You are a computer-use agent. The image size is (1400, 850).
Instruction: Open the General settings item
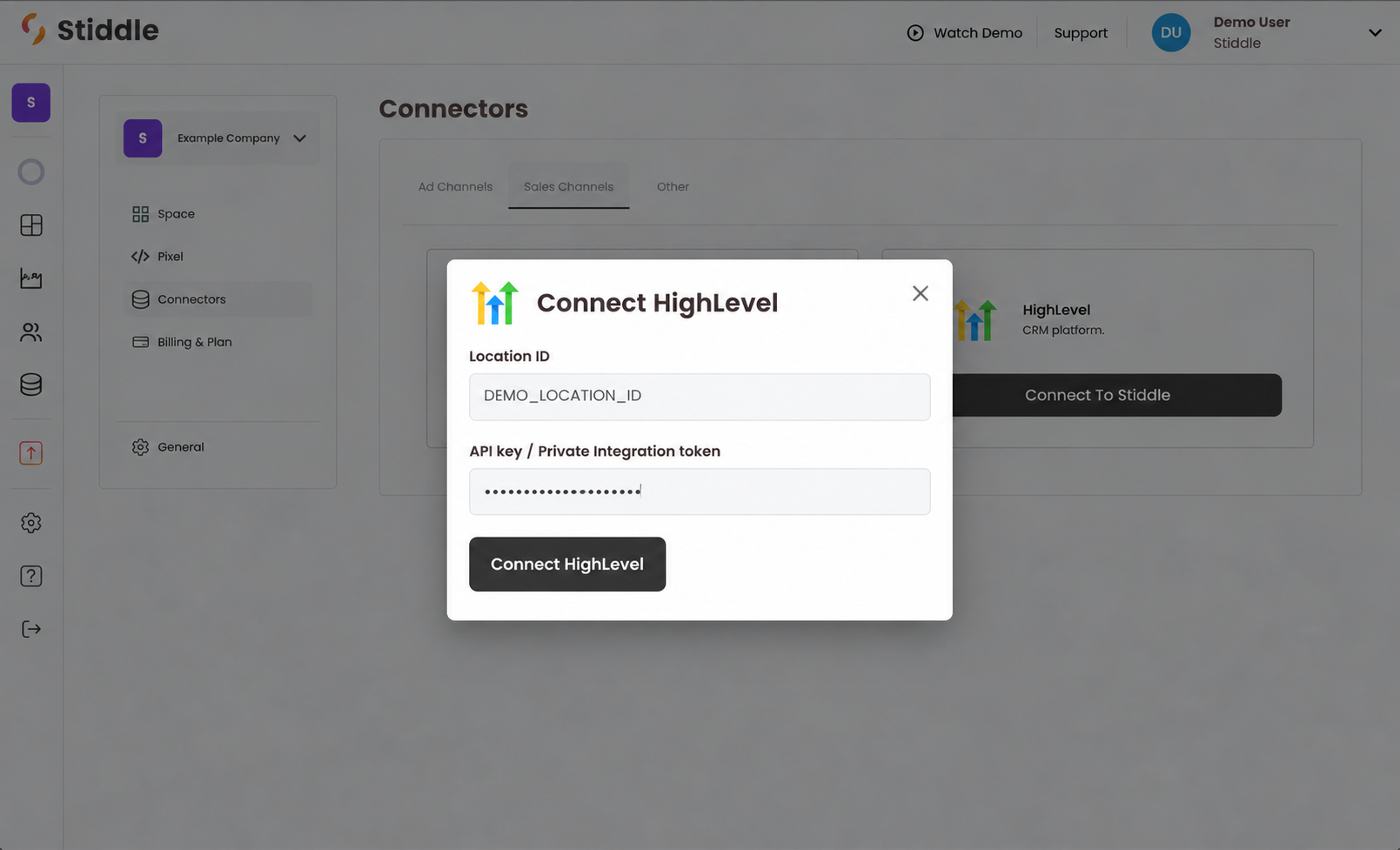(x=217, y=447)
